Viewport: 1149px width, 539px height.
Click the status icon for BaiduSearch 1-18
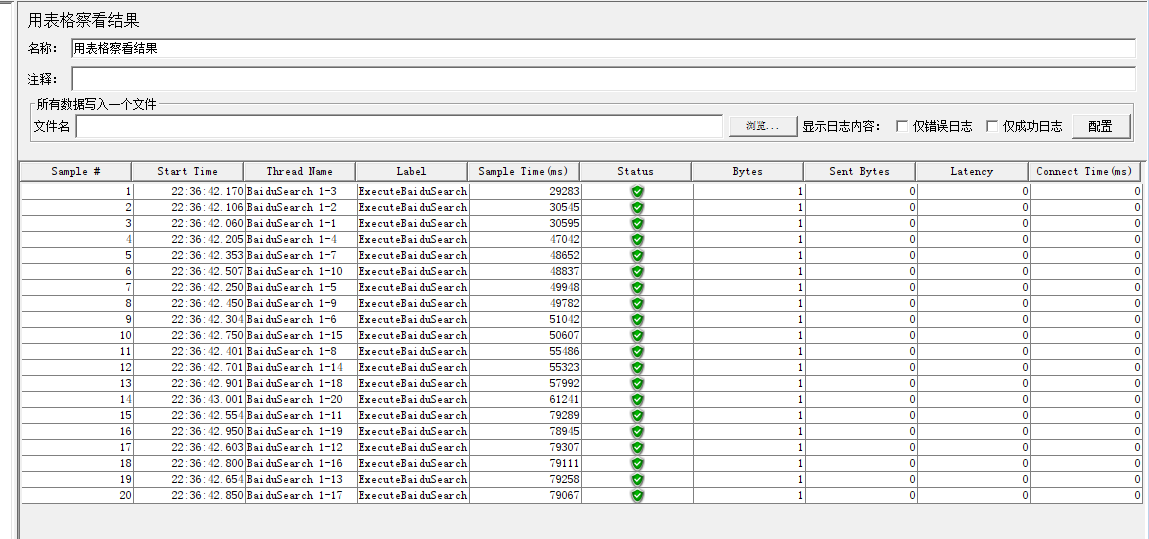click(638, 384)
